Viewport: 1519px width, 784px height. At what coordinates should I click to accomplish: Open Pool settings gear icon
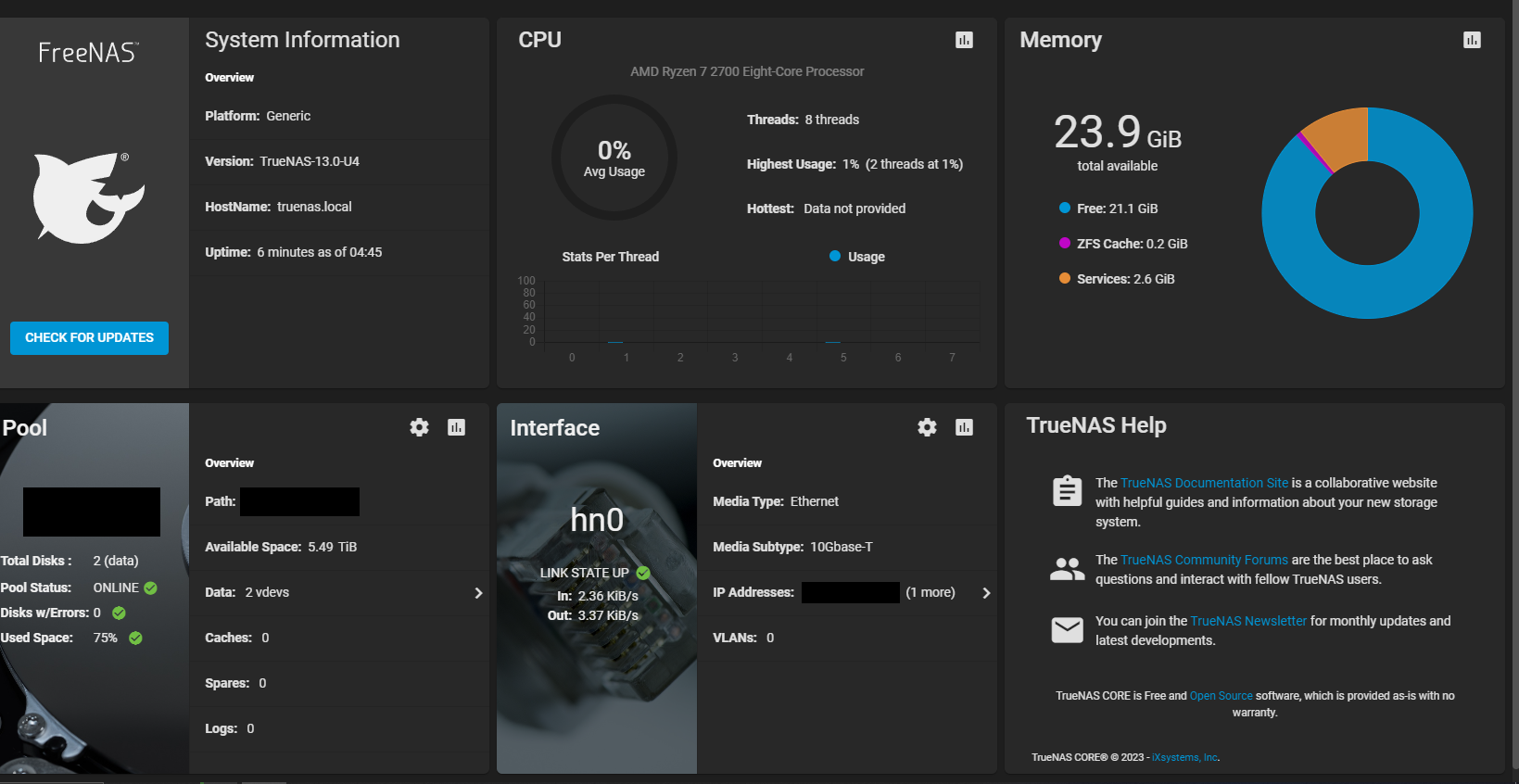(420, 427)
